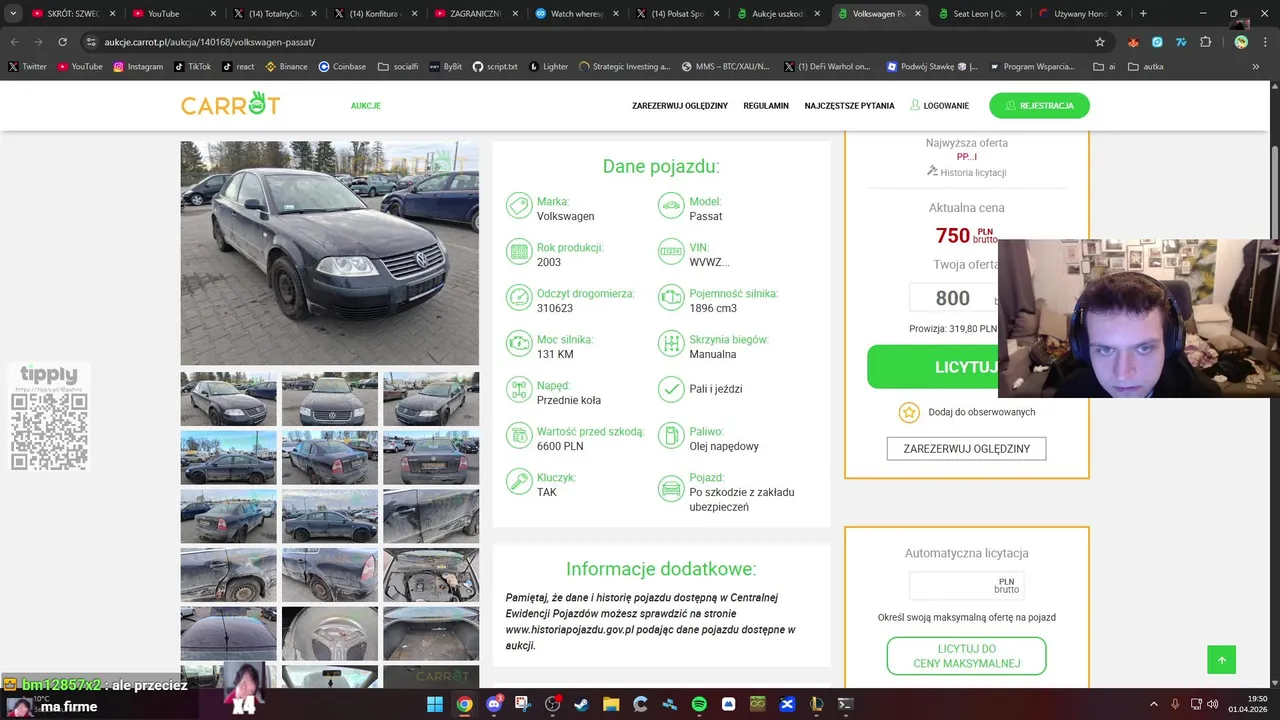Click LOGOWANIE login link

(x=939, y=106)
